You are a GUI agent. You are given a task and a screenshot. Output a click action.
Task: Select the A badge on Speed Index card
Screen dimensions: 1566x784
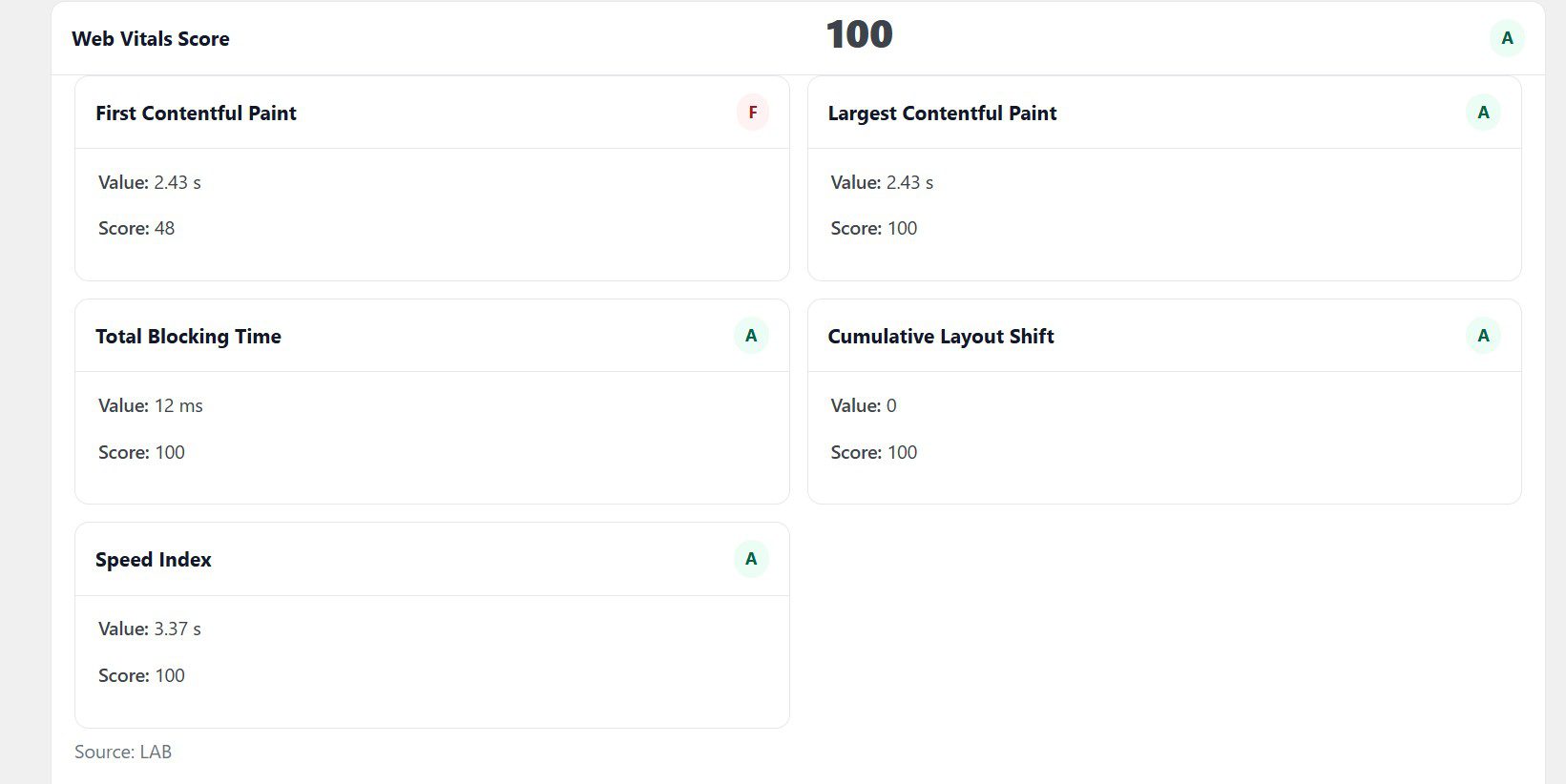(752, 558)
